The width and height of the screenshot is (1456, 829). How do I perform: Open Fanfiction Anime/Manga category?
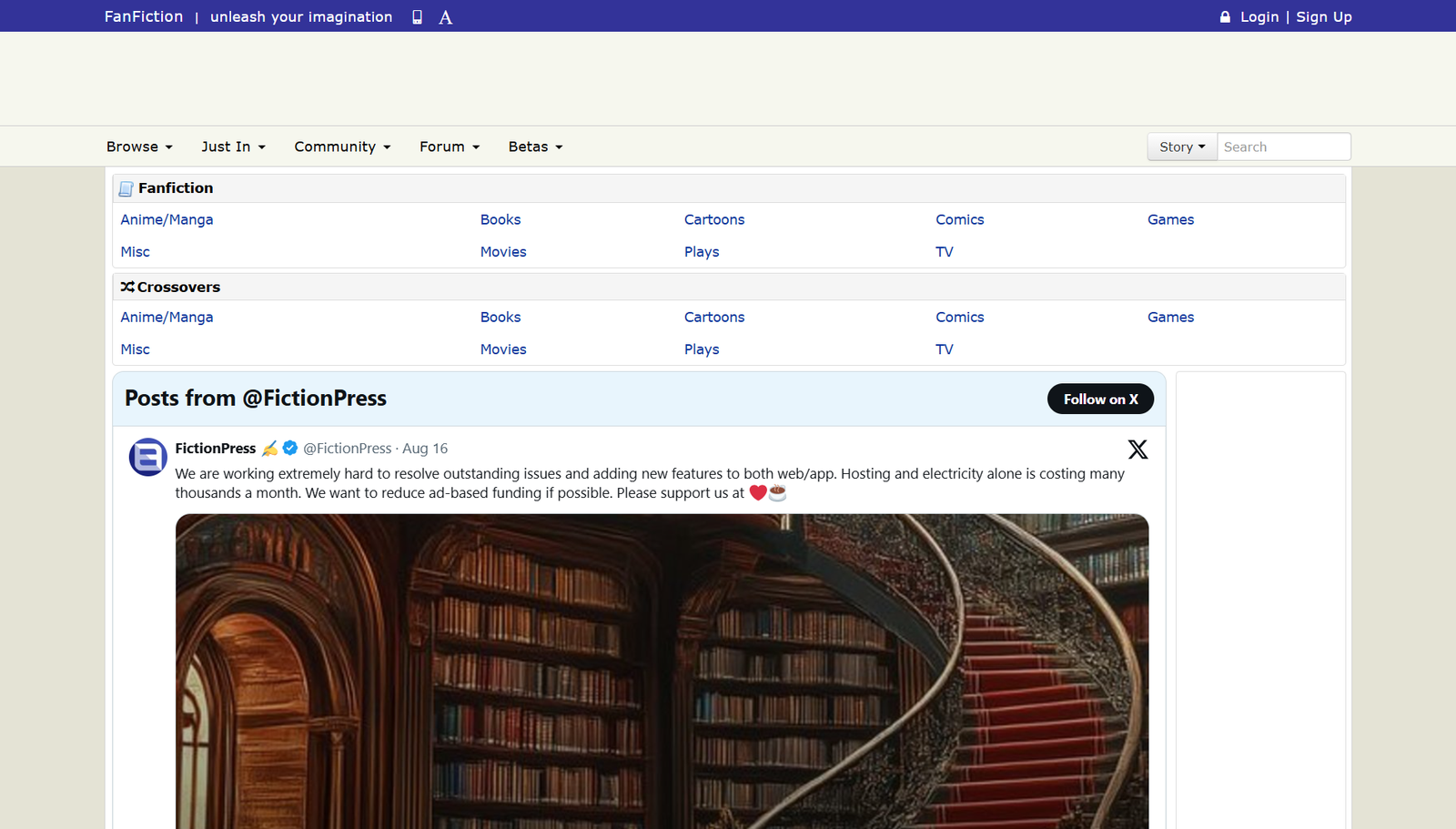[167, 219]
